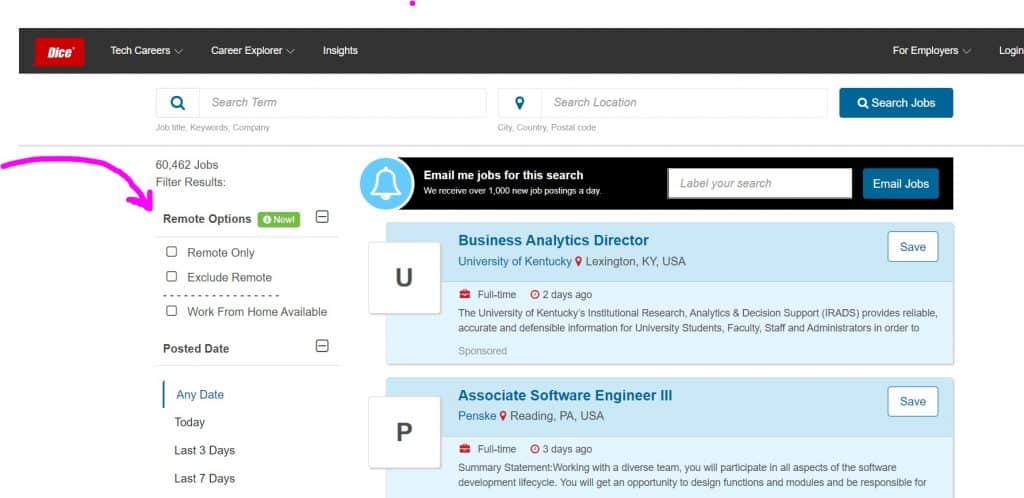The height and width of the screenshot is (498, 1024).
Task: Click the Sponsored label
Action: pos(483,351)
